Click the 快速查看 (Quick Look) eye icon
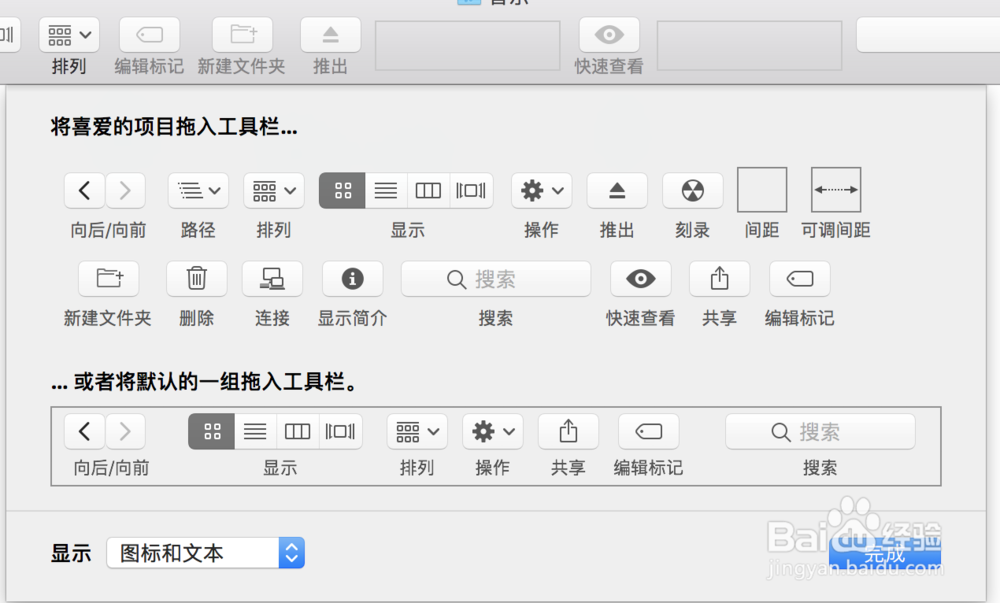This screenshot has height=603, width=1000. [640, 279]
